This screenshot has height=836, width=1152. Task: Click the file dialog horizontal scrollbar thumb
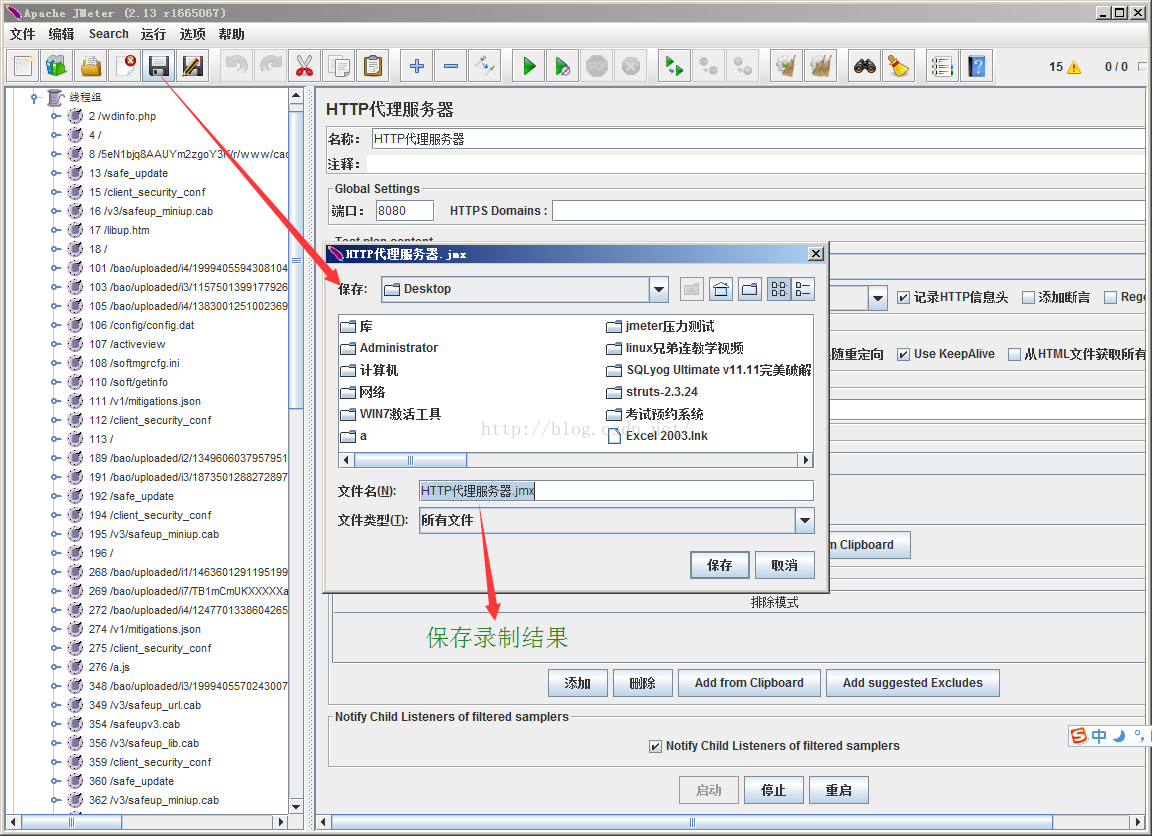point(410,461)
